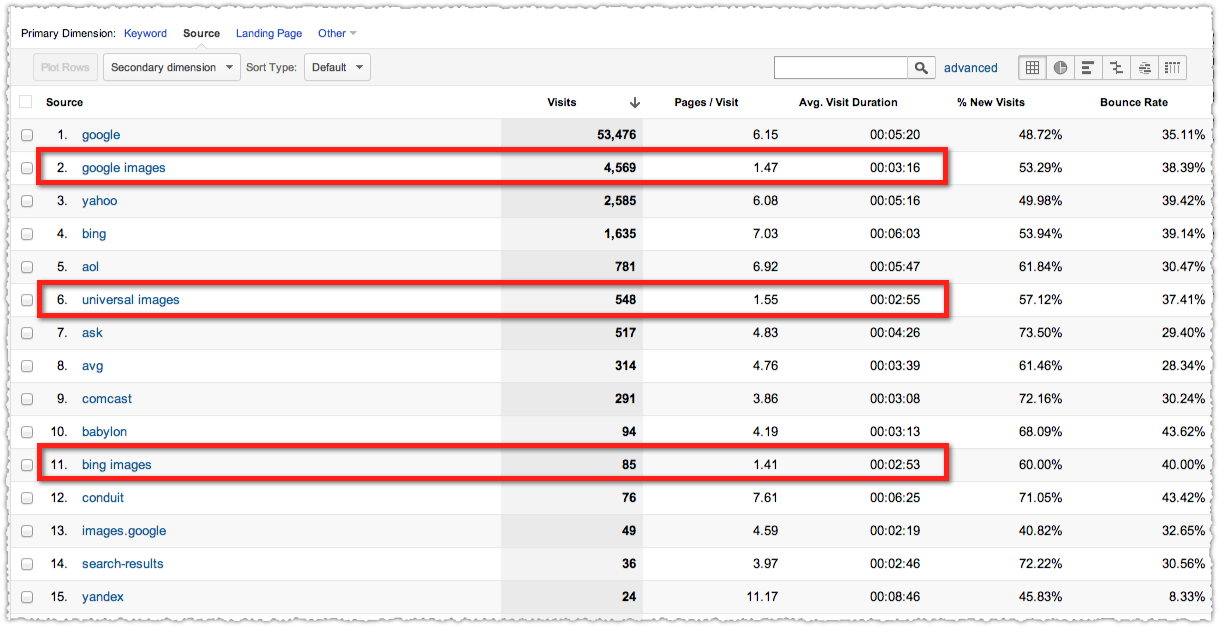Open the comcast source link
This screenshot has width=1219, height=627.
pos(107,399)
